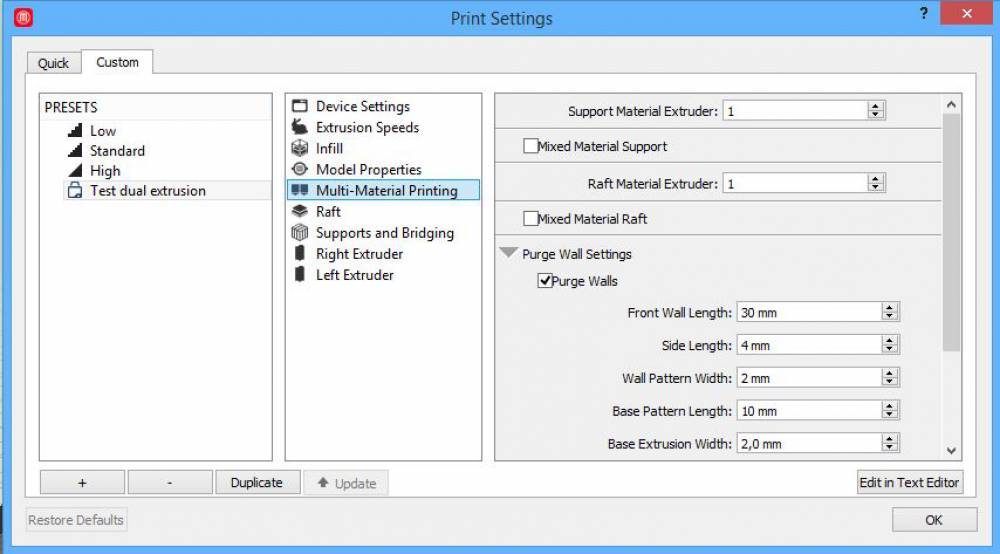Enable the Mixed Material Support checkbox
Image resolution: width=1000 pixels, height=554 pixels.
(x=530, y=146)
